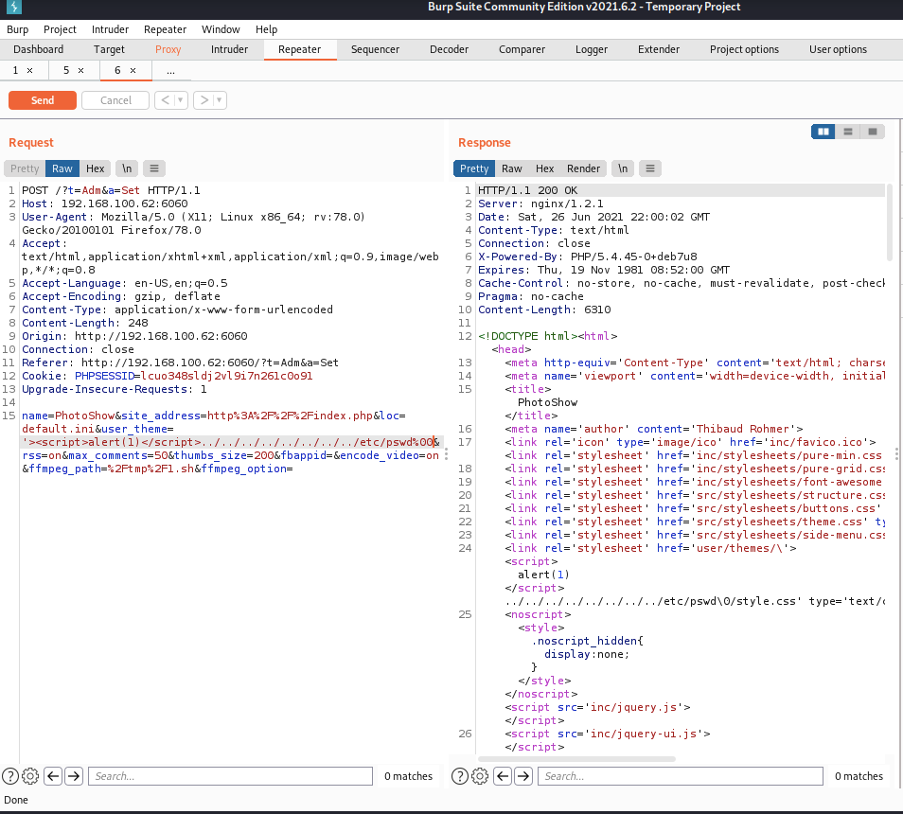This screenshot has width=904, height=814.
Task: Open the User options tab
Action: click(838, 50)
